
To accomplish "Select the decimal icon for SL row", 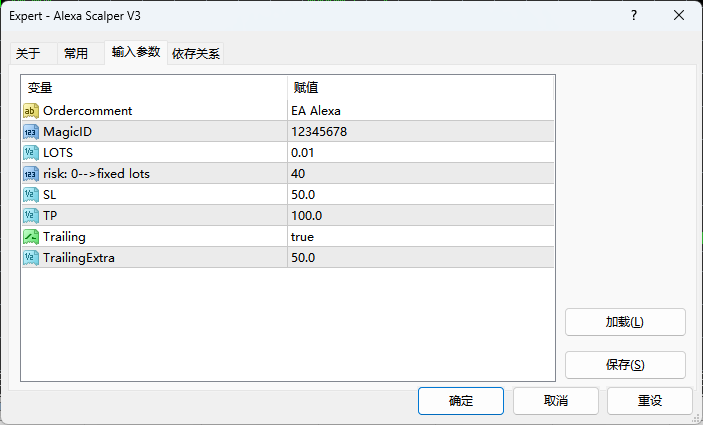I will tap(31, 194).
